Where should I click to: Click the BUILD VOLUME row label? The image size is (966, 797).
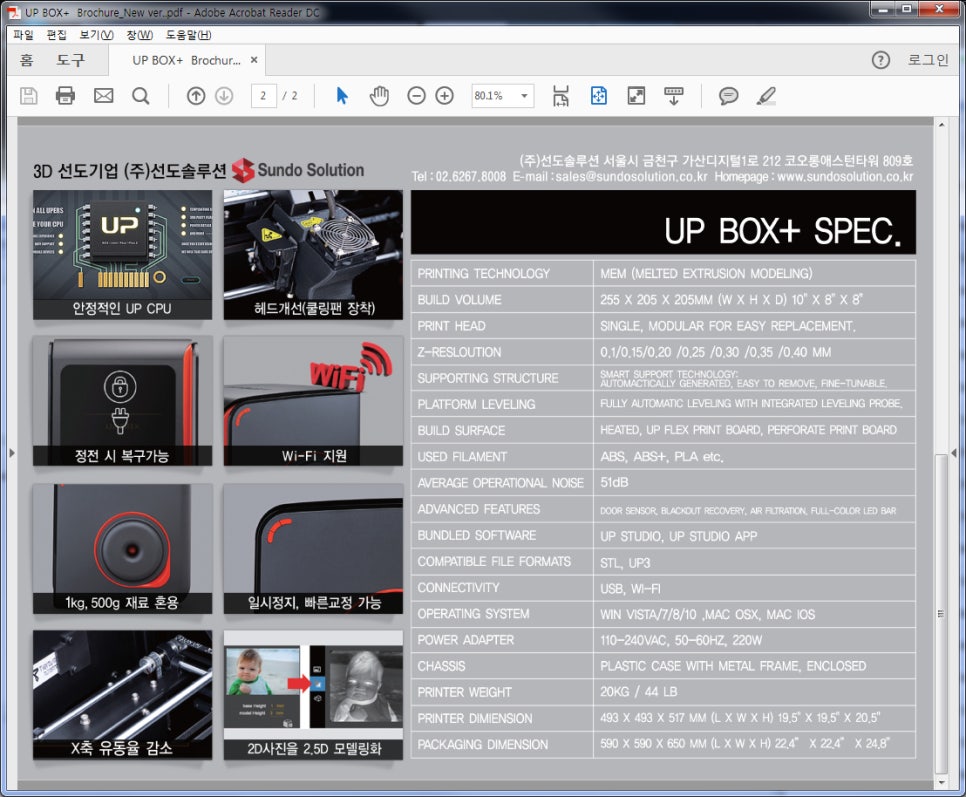coord(460,300)
